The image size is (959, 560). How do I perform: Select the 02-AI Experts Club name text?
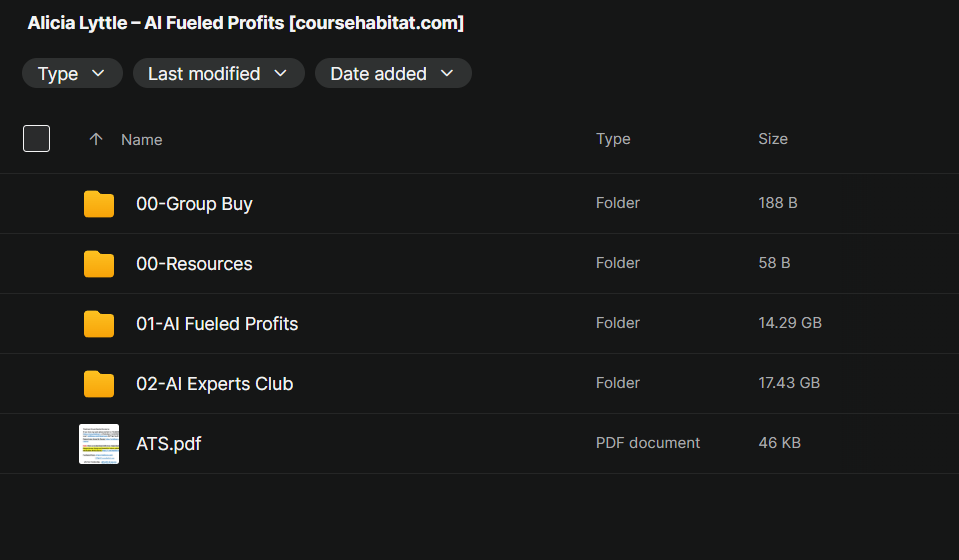point(215,383)
